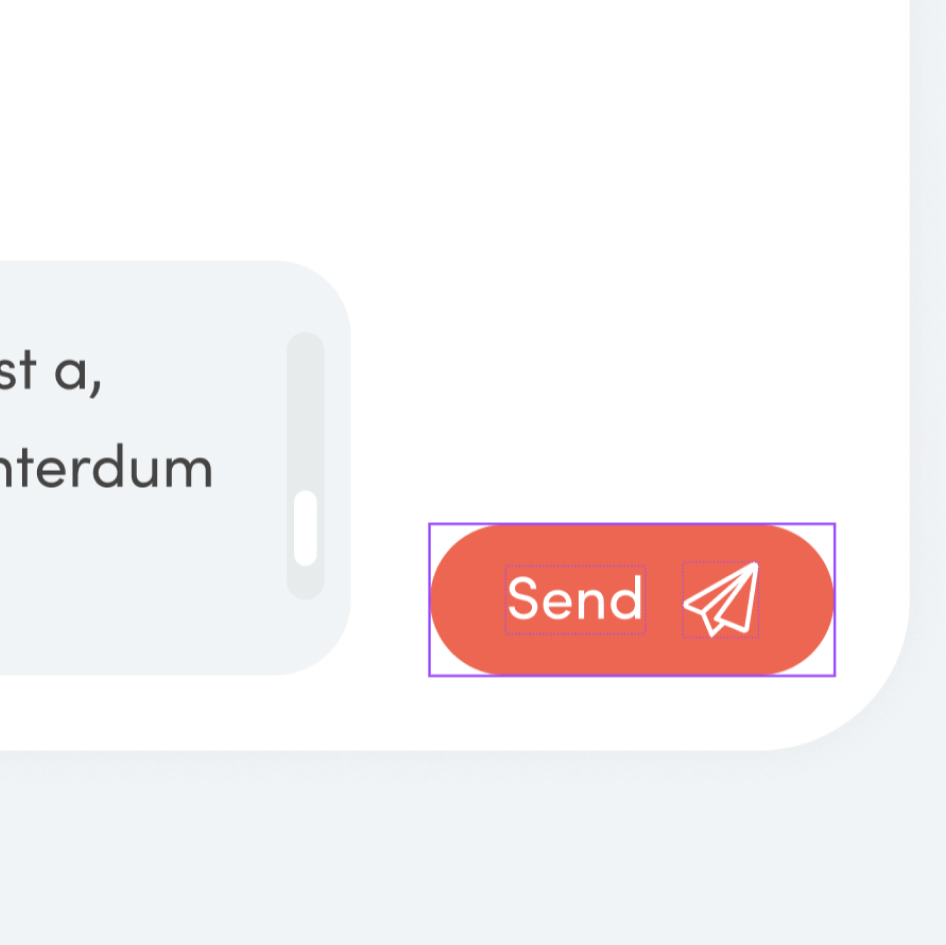
Task: Click the "st a," text line
Action: 50,372
